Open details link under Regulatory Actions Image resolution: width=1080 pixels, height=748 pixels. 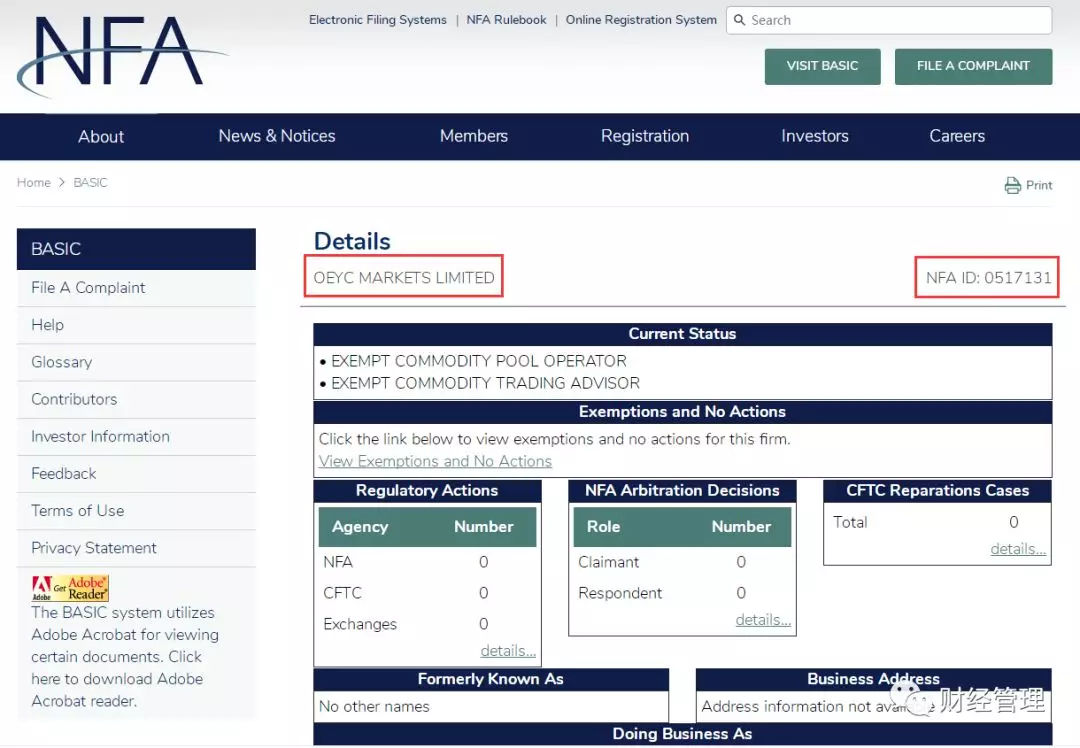pyautogui.click(x=508, y=651)
